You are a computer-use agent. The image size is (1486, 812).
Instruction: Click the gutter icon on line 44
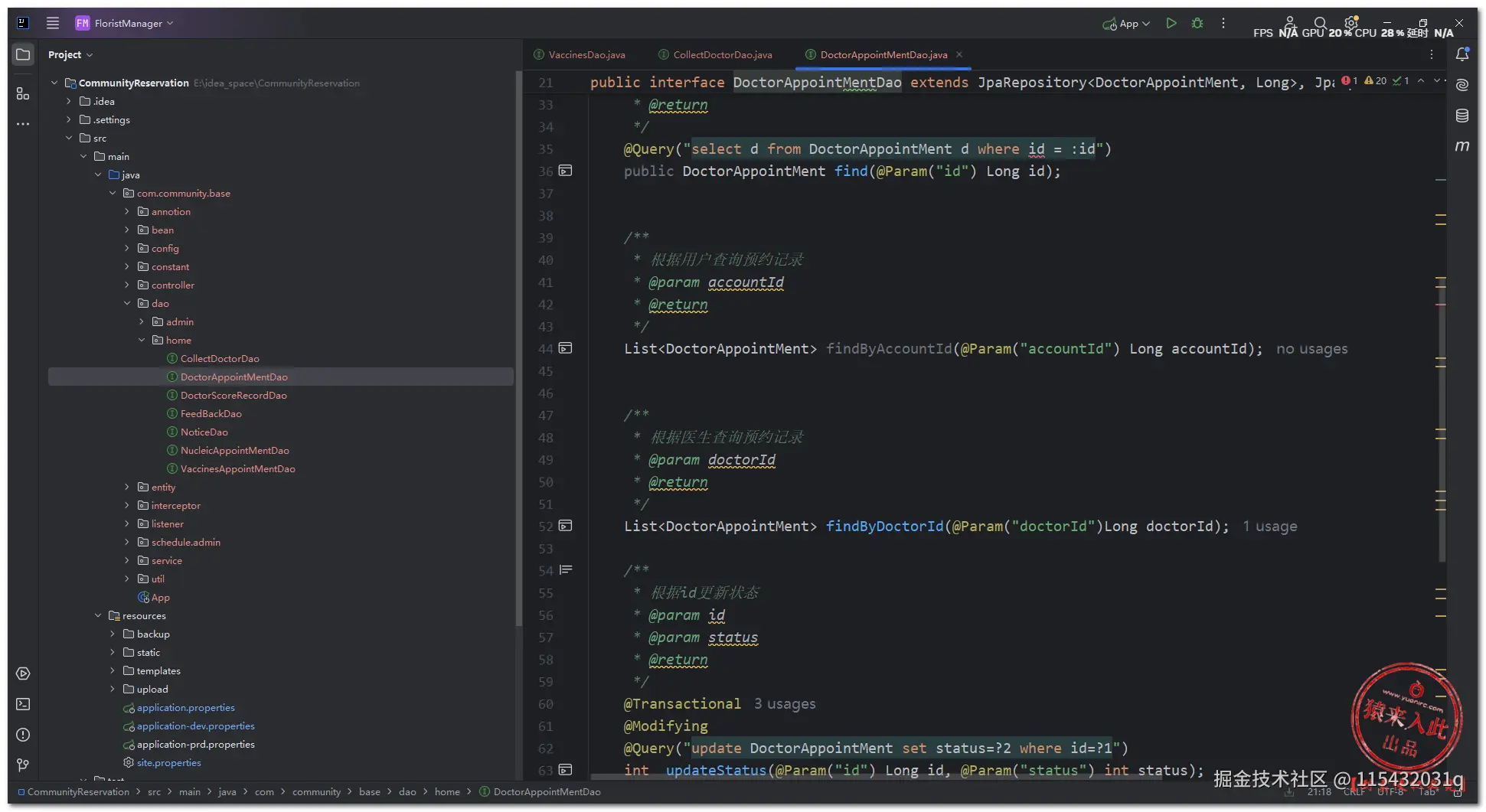tap(565, 348)
